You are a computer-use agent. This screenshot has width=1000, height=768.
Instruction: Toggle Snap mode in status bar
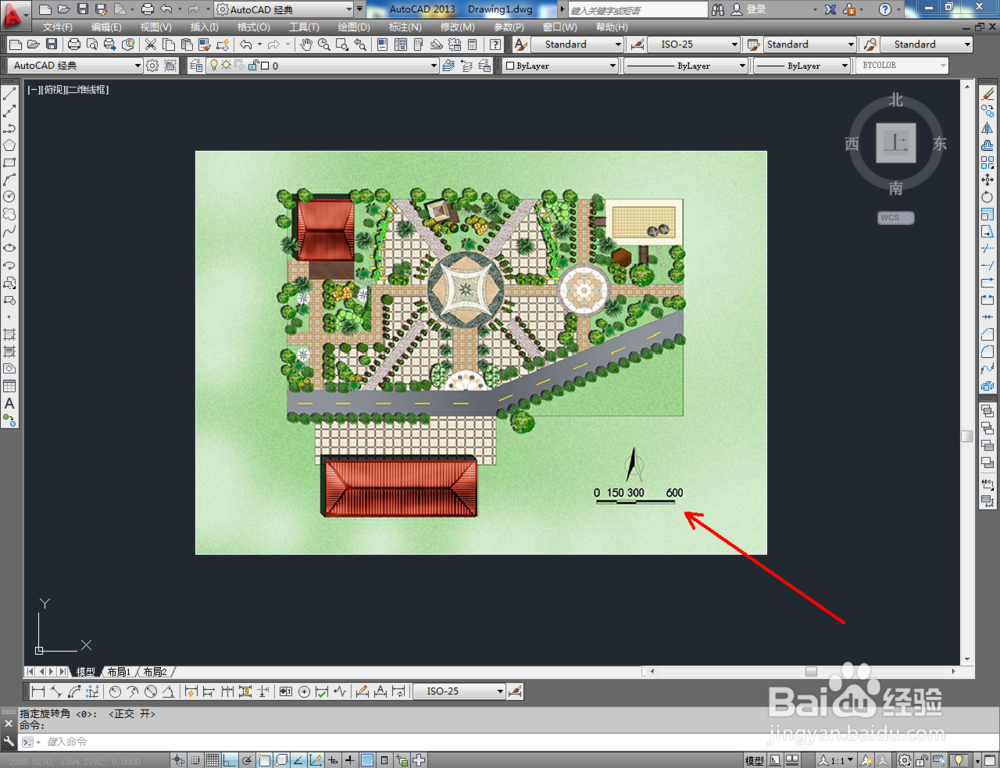point(195,760)
